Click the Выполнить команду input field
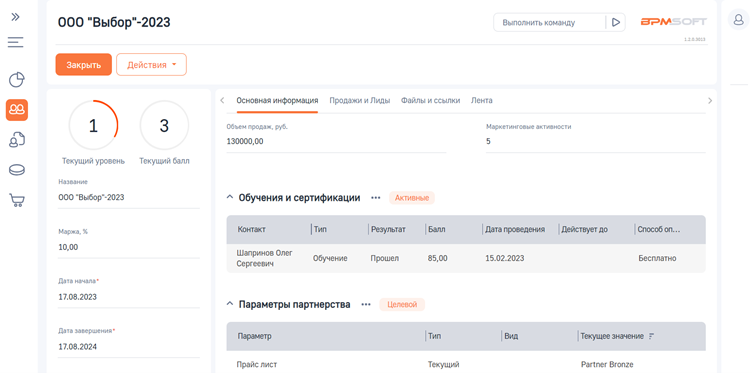This screenshot has height=373, width=752. tap(550, 23)
